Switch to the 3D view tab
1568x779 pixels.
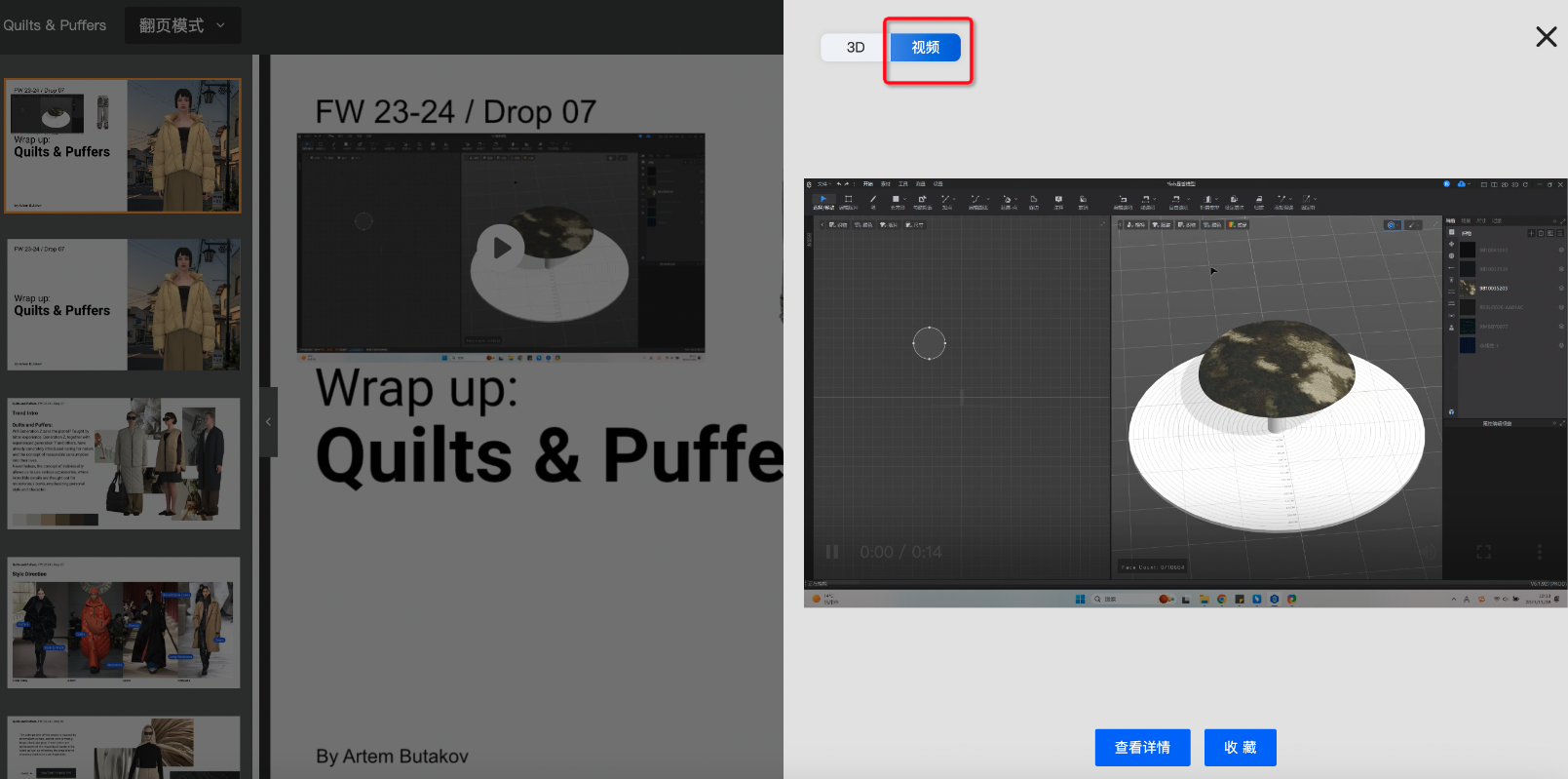[x=855, y=48]
